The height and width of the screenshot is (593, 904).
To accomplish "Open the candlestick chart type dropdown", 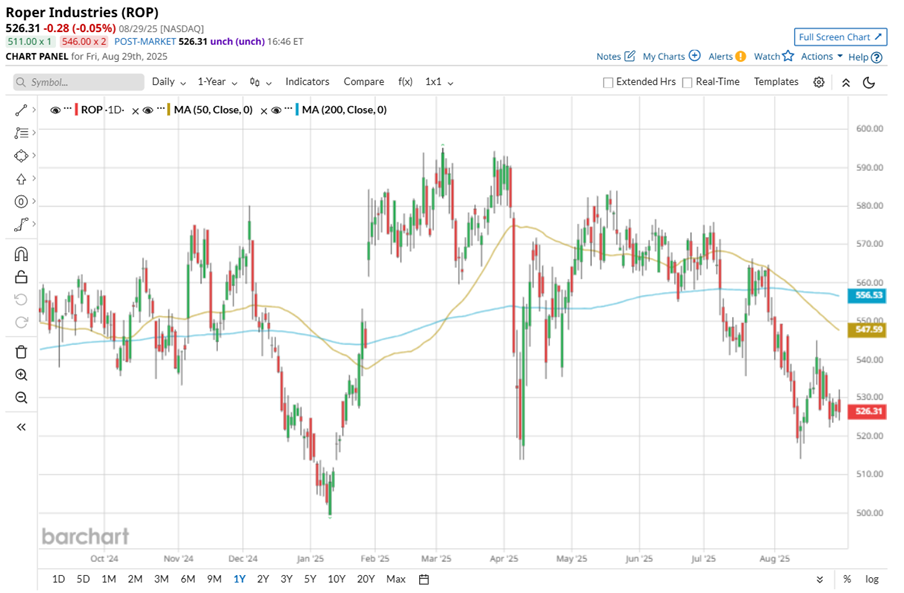I will tap(261, 82).
